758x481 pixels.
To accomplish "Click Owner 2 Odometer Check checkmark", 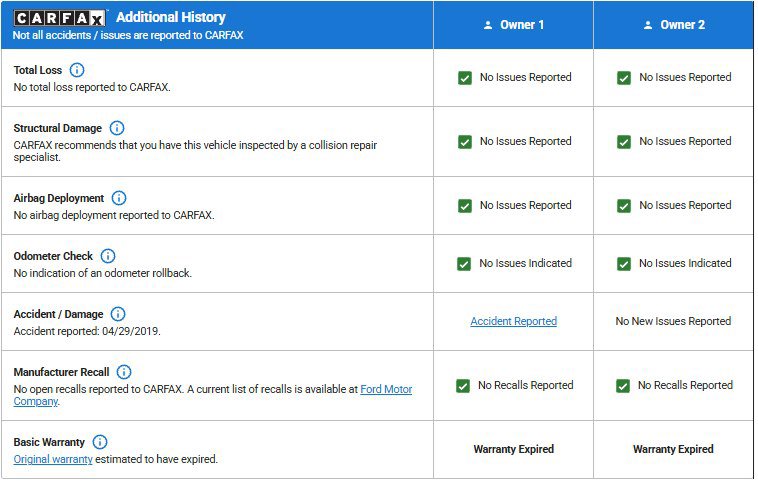I will point(624,264).
